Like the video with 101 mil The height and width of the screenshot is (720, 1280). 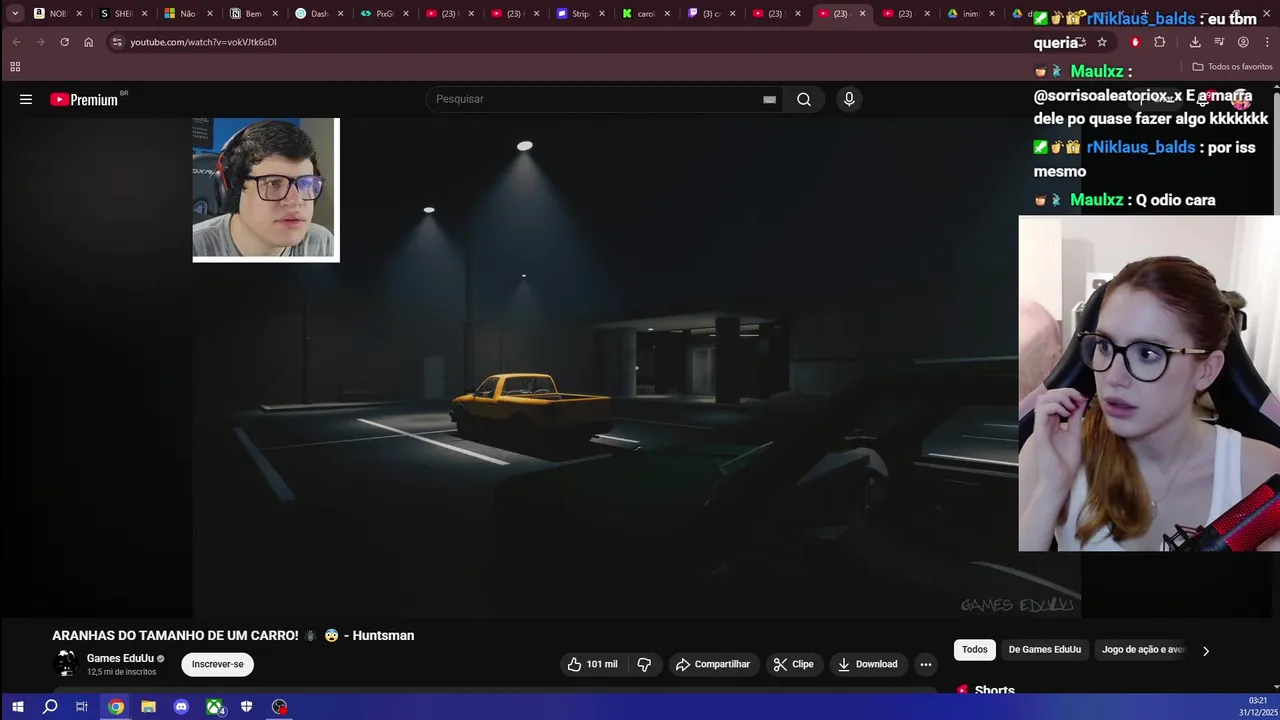(x=592, y=664)
